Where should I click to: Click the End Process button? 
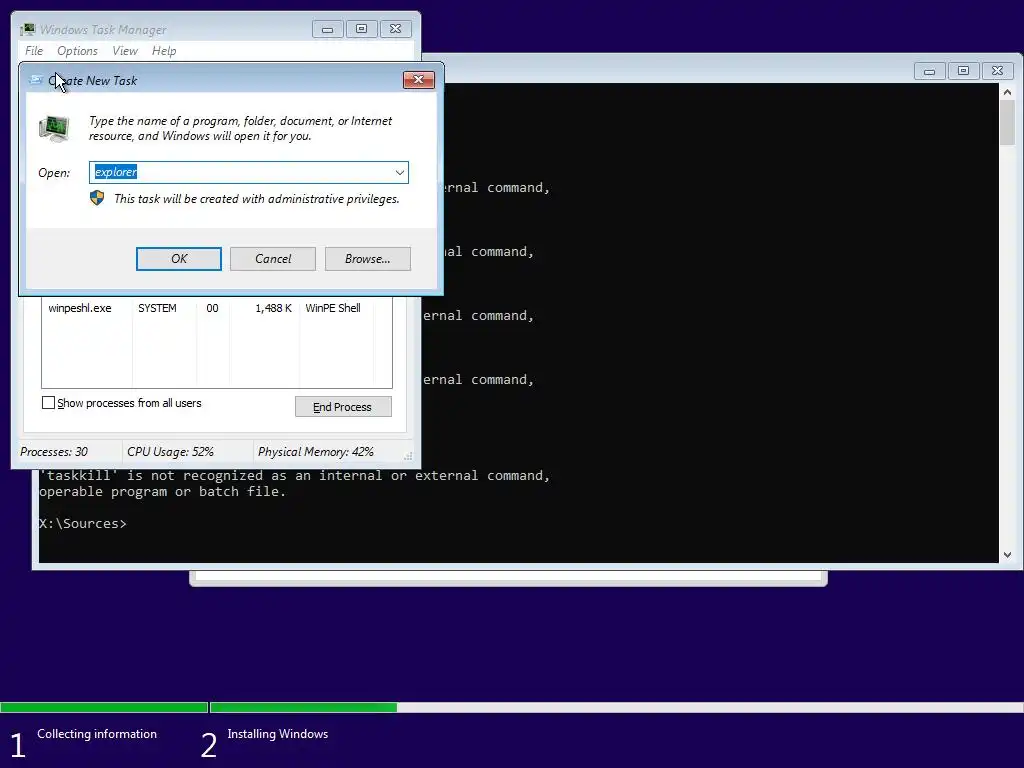tap(343, 406)
